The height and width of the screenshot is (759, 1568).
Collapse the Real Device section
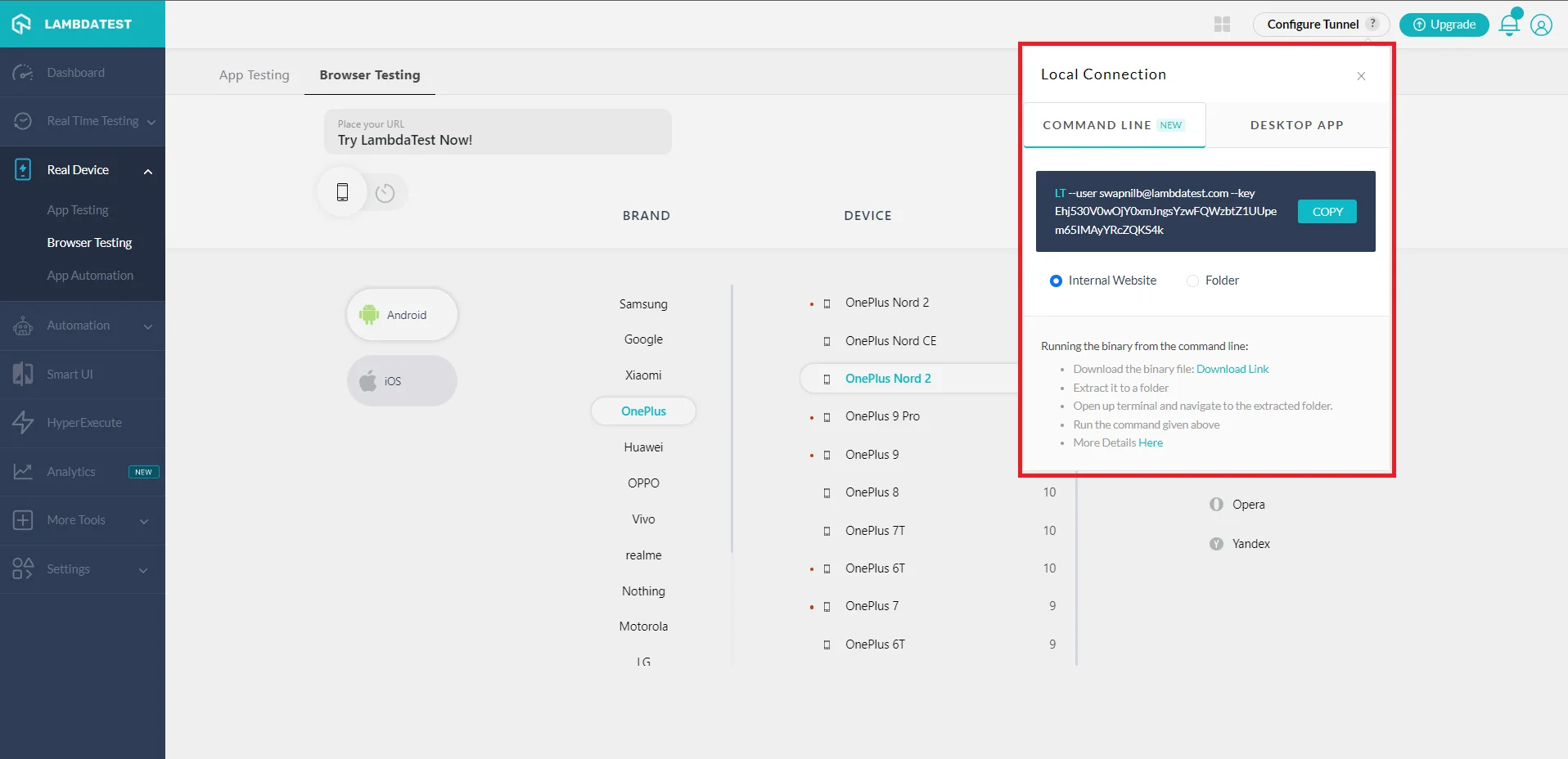pos(148,171)
